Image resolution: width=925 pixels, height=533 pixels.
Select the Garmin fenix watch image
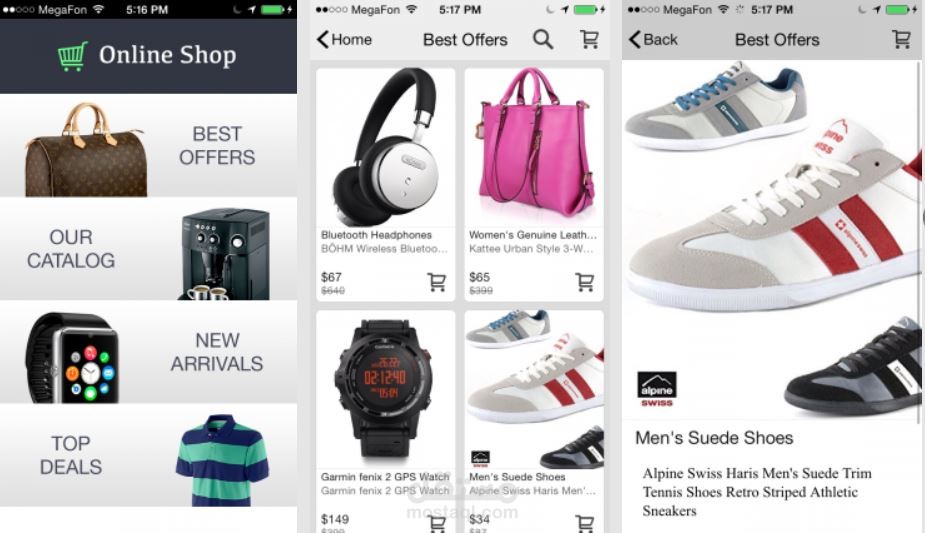click(386, 390)
